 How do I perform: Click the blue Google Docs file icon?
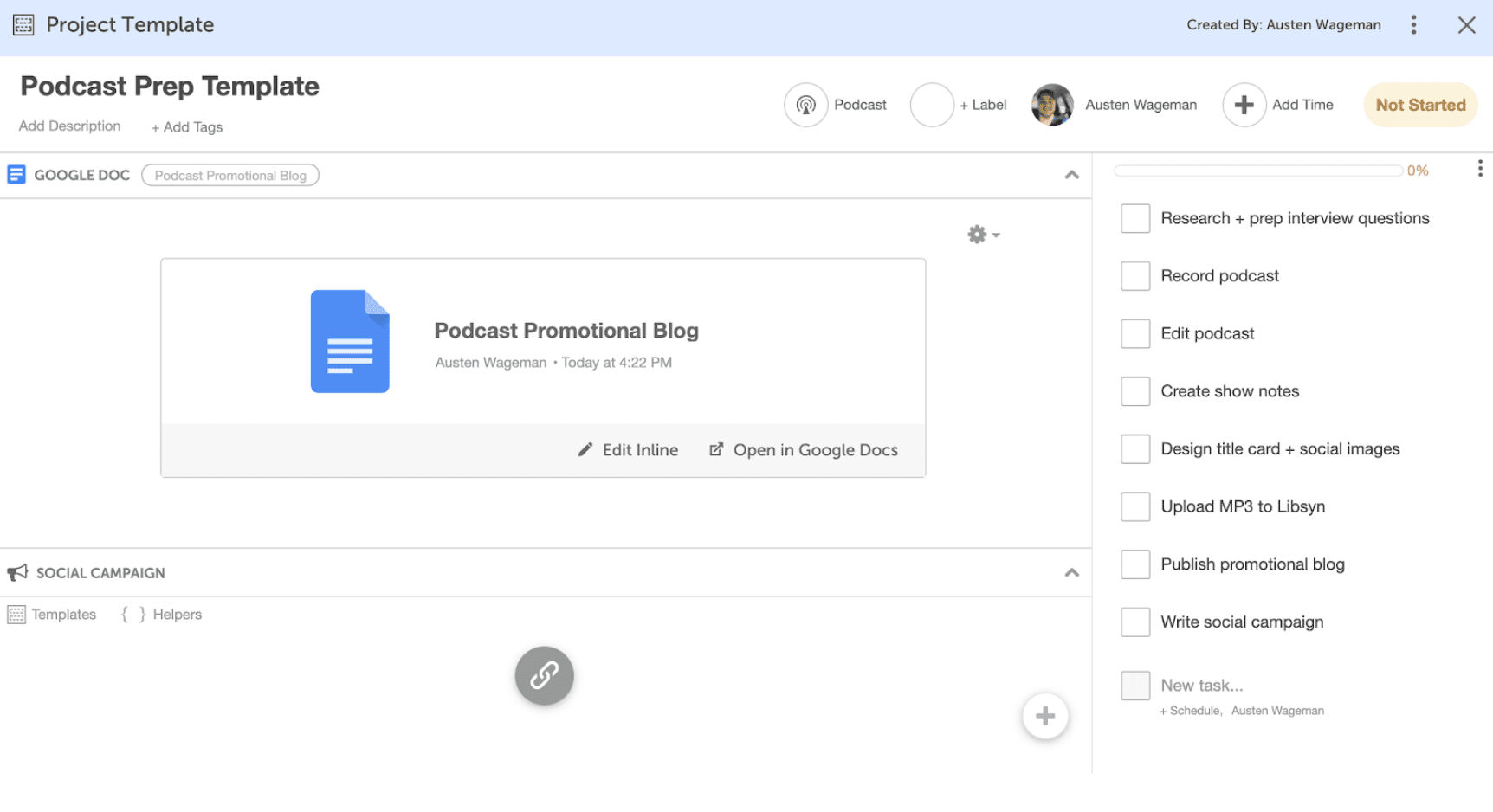tap(350, 341)
